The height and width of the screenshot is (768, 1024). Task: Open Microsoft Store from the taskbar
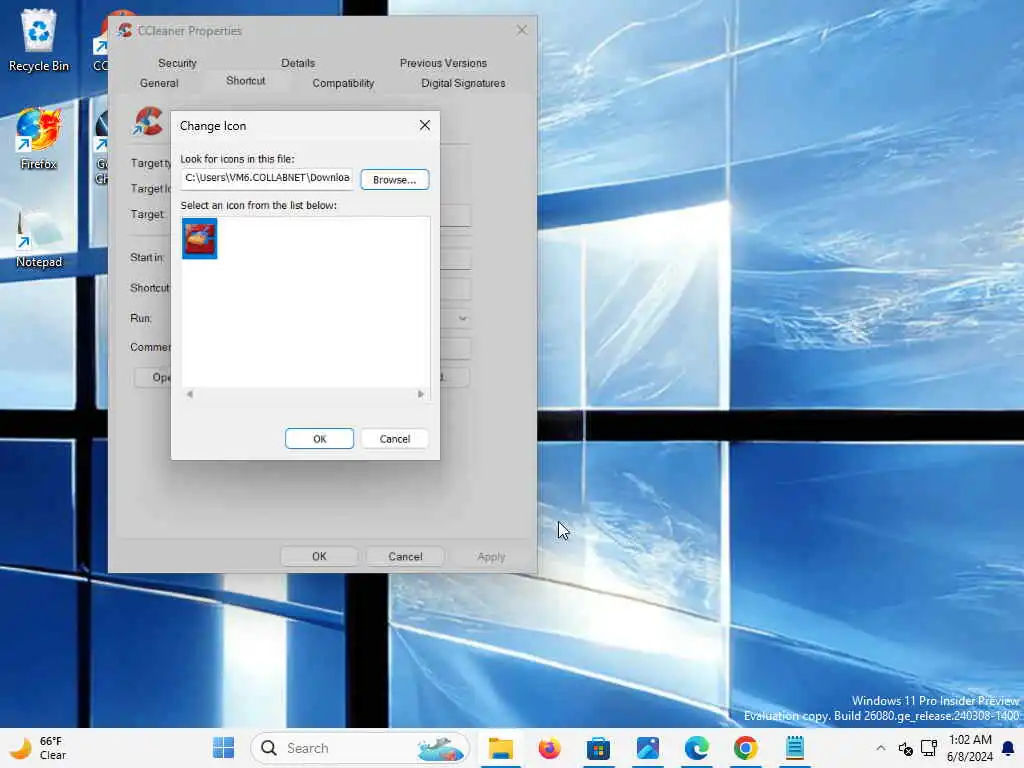click(598, 748)
